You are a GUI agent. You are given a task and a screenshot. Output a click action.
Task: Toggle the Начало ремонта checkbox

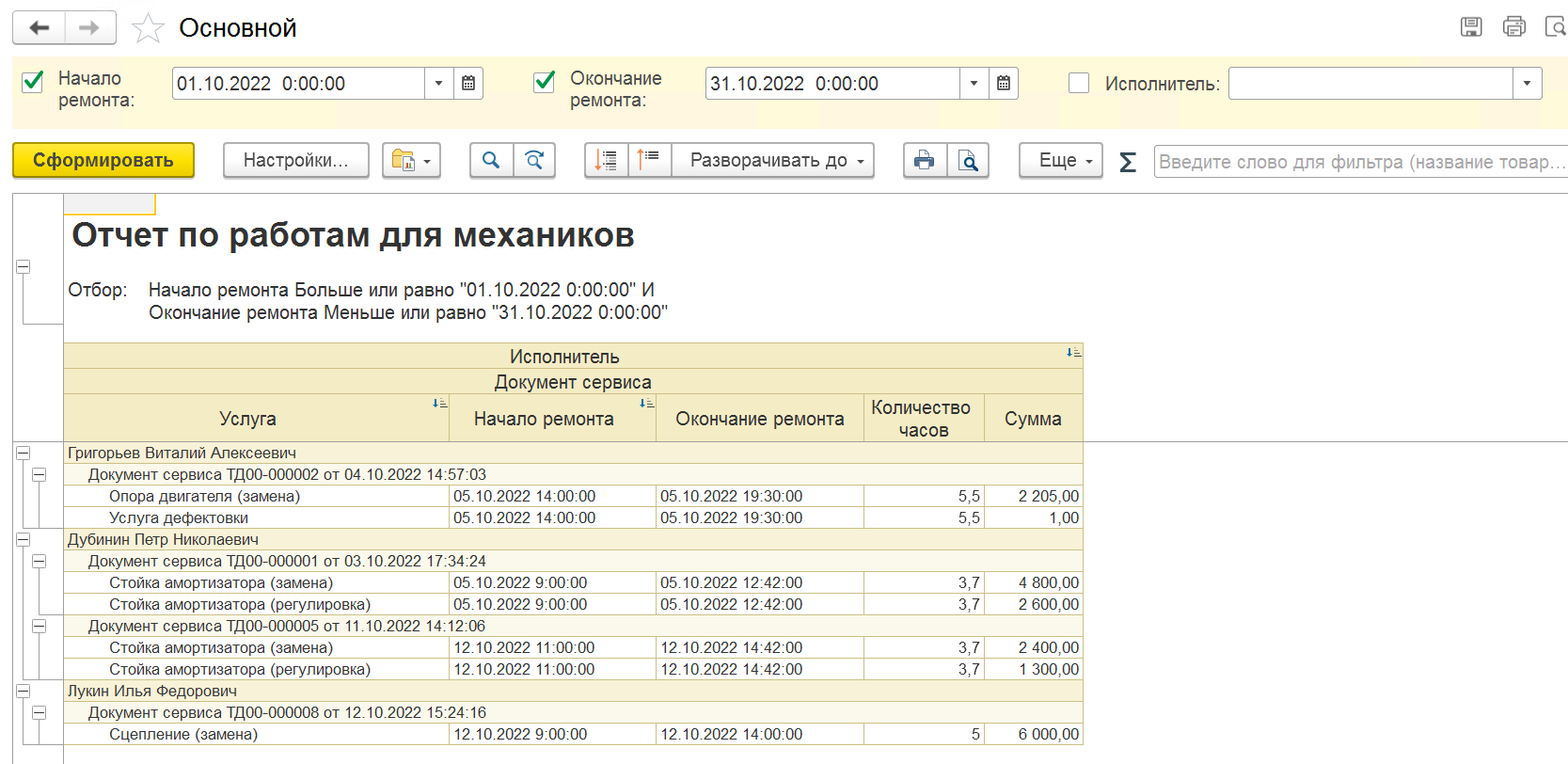click(33, 82)
